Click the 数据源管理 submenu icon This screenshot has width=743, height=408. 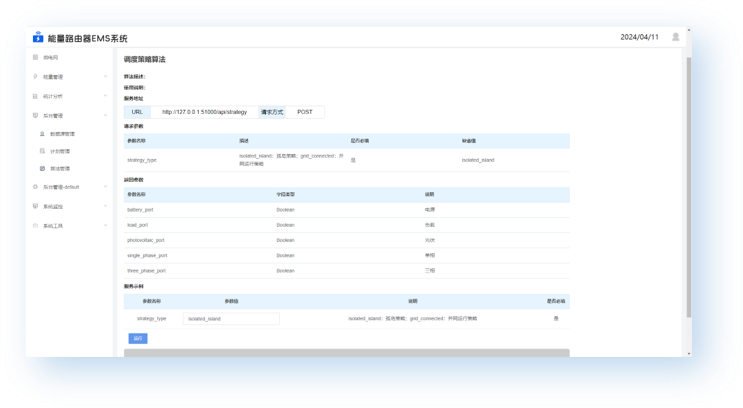41,133
